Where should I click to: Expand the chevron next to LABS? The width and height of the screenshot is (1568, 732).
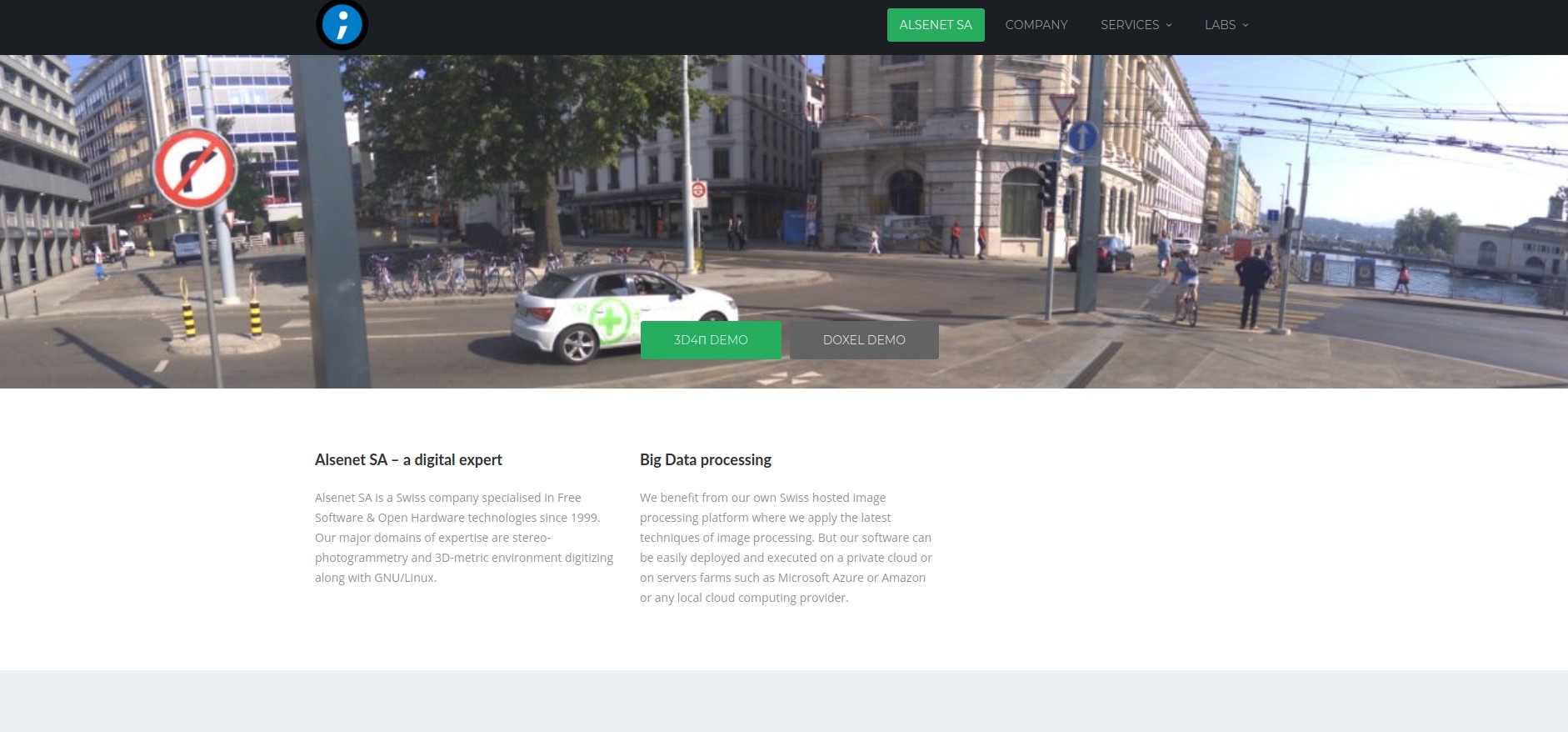pyautogui.click(x=1246, y=26)
